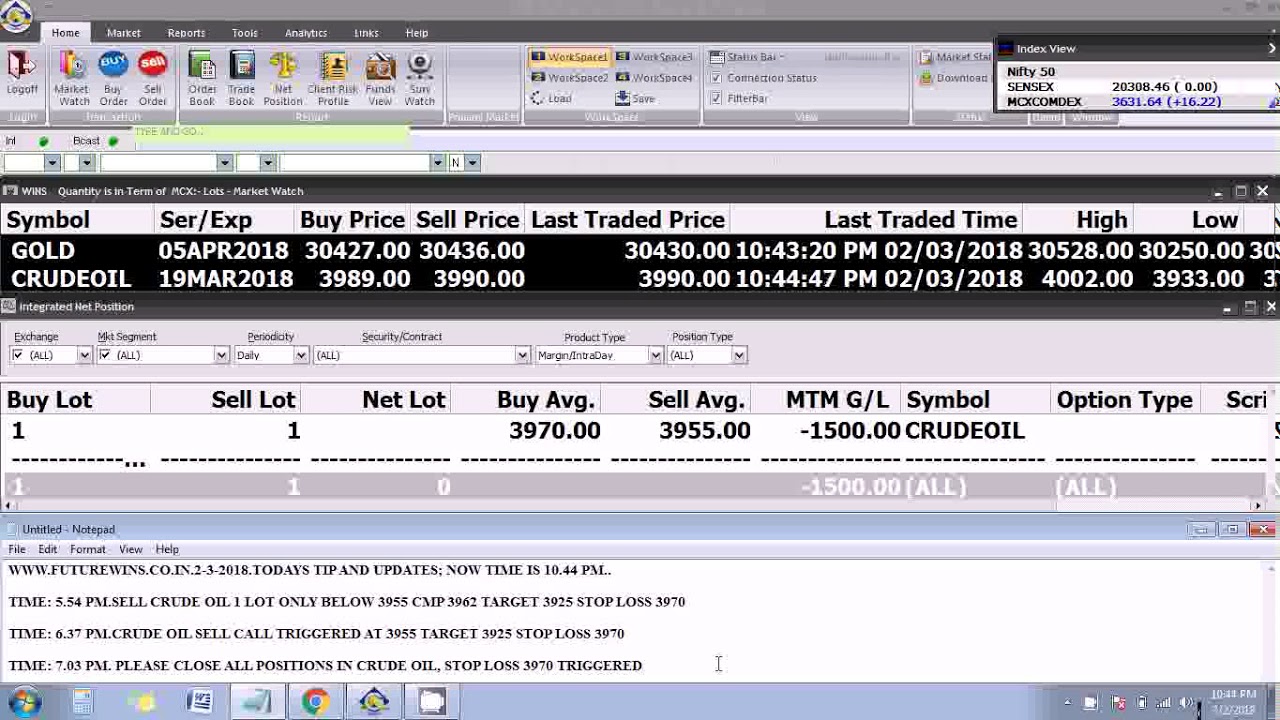
Task: Switch to WorkSpace2
Action: coord(569,77)
